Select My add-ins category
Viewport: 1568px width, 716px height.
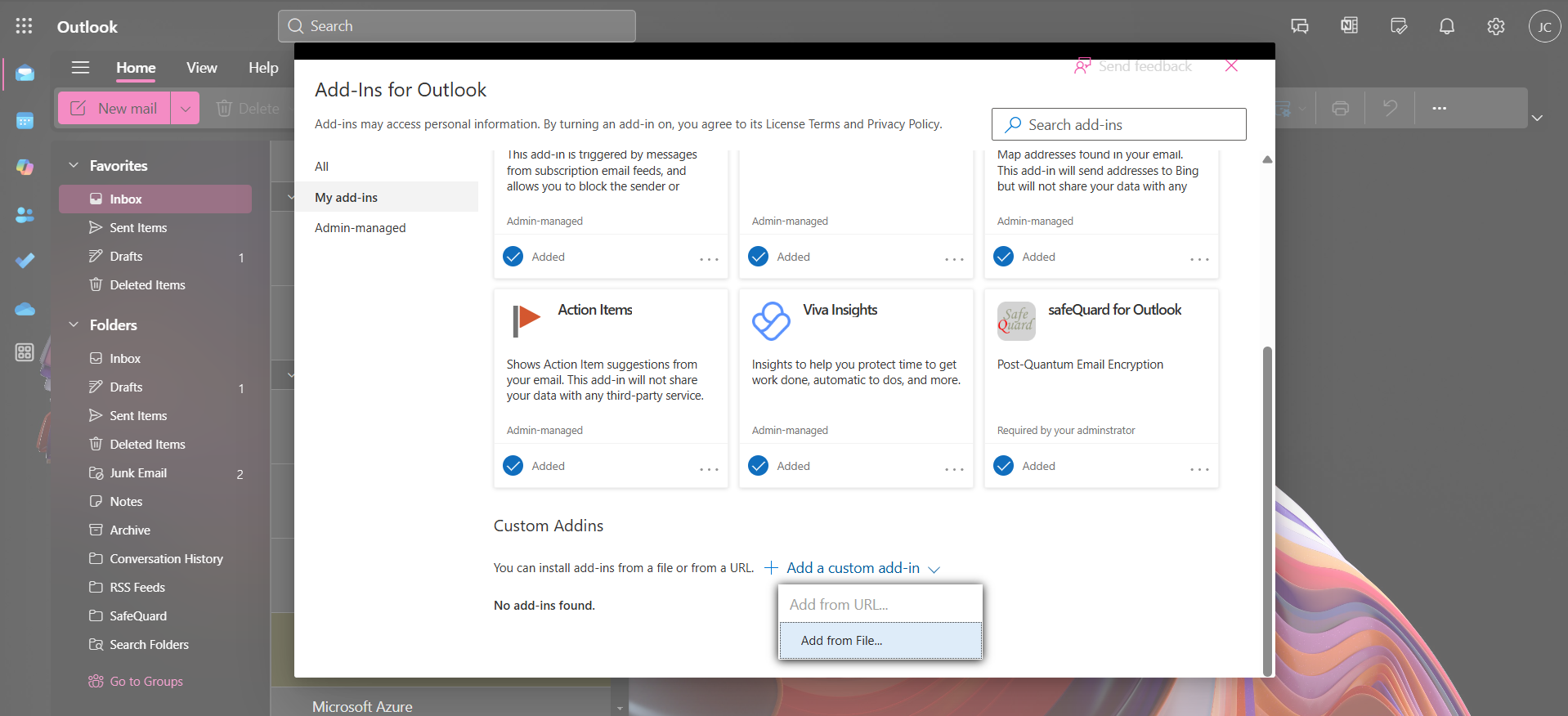pyautogui.click(x=387, y=197)
